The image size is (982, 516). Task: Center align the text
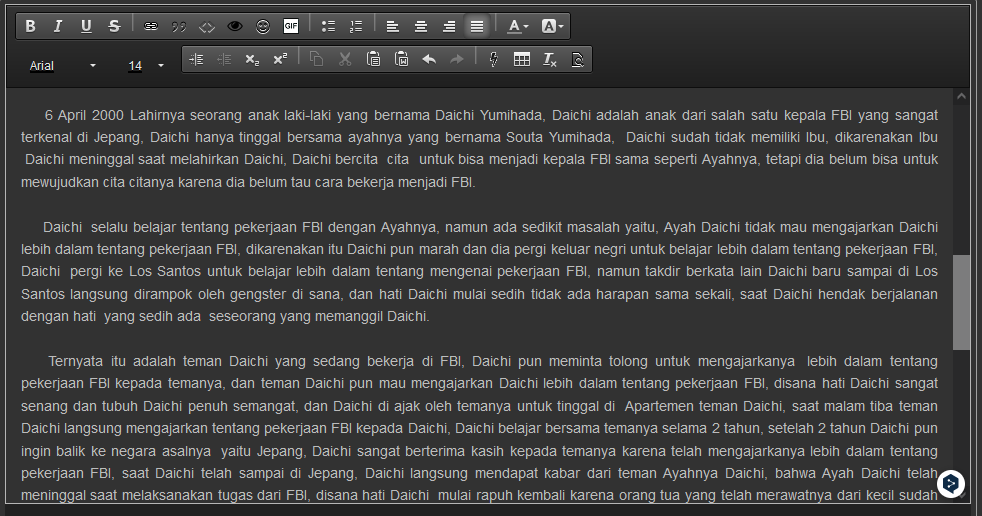pyautogui.click(x=421, y=26)
